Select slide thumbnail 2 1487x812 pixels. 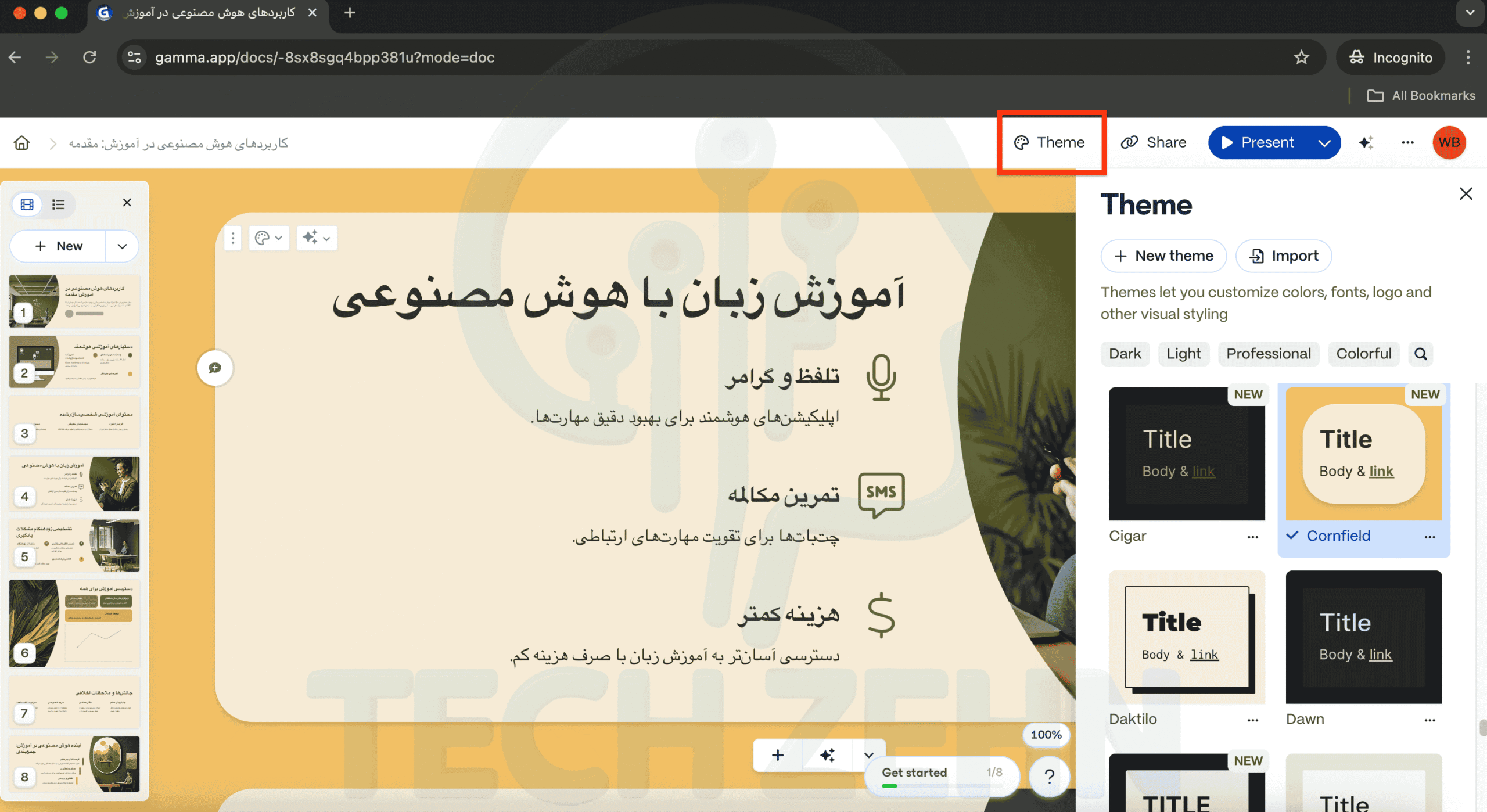click(x=74, y=361)
